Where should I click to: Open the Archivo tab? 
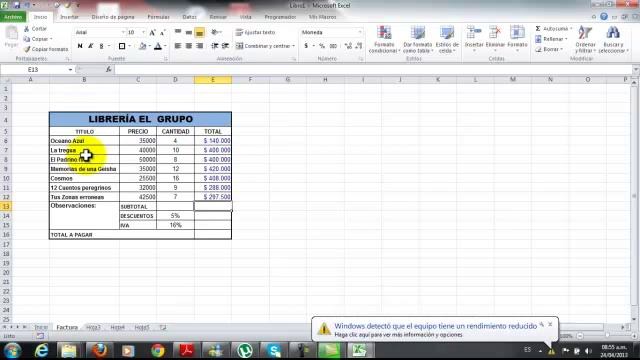[13, 17]
